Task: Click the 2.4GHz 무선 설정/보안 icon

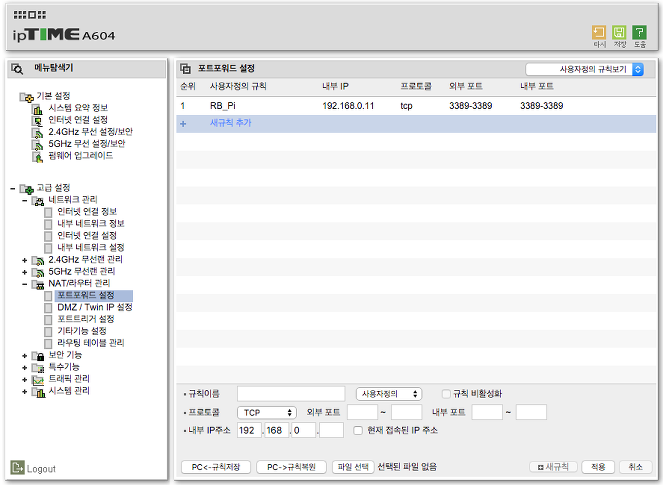Action: pos(38,133)
